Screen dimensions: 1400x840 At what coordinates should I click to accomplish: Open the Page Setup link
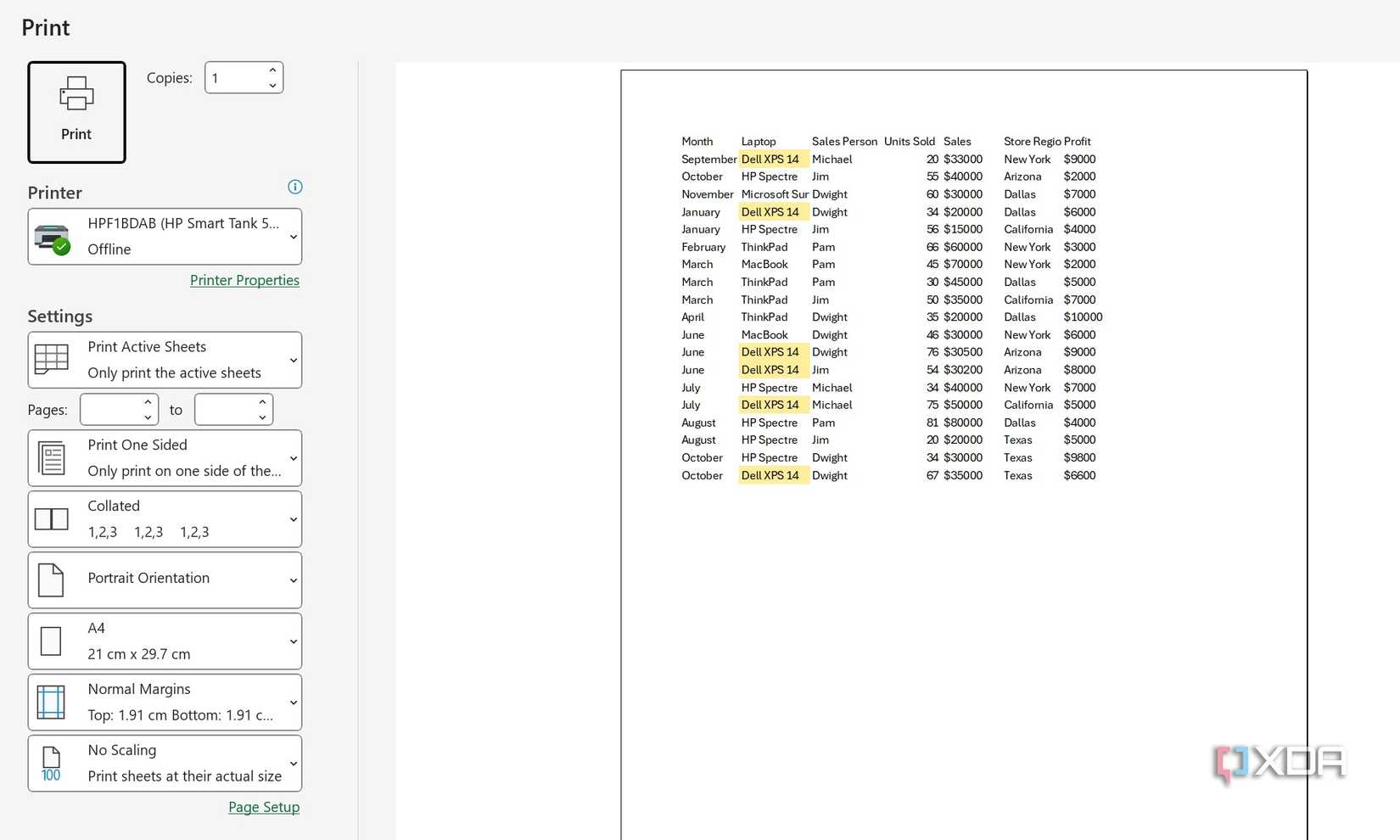(264, 807)
